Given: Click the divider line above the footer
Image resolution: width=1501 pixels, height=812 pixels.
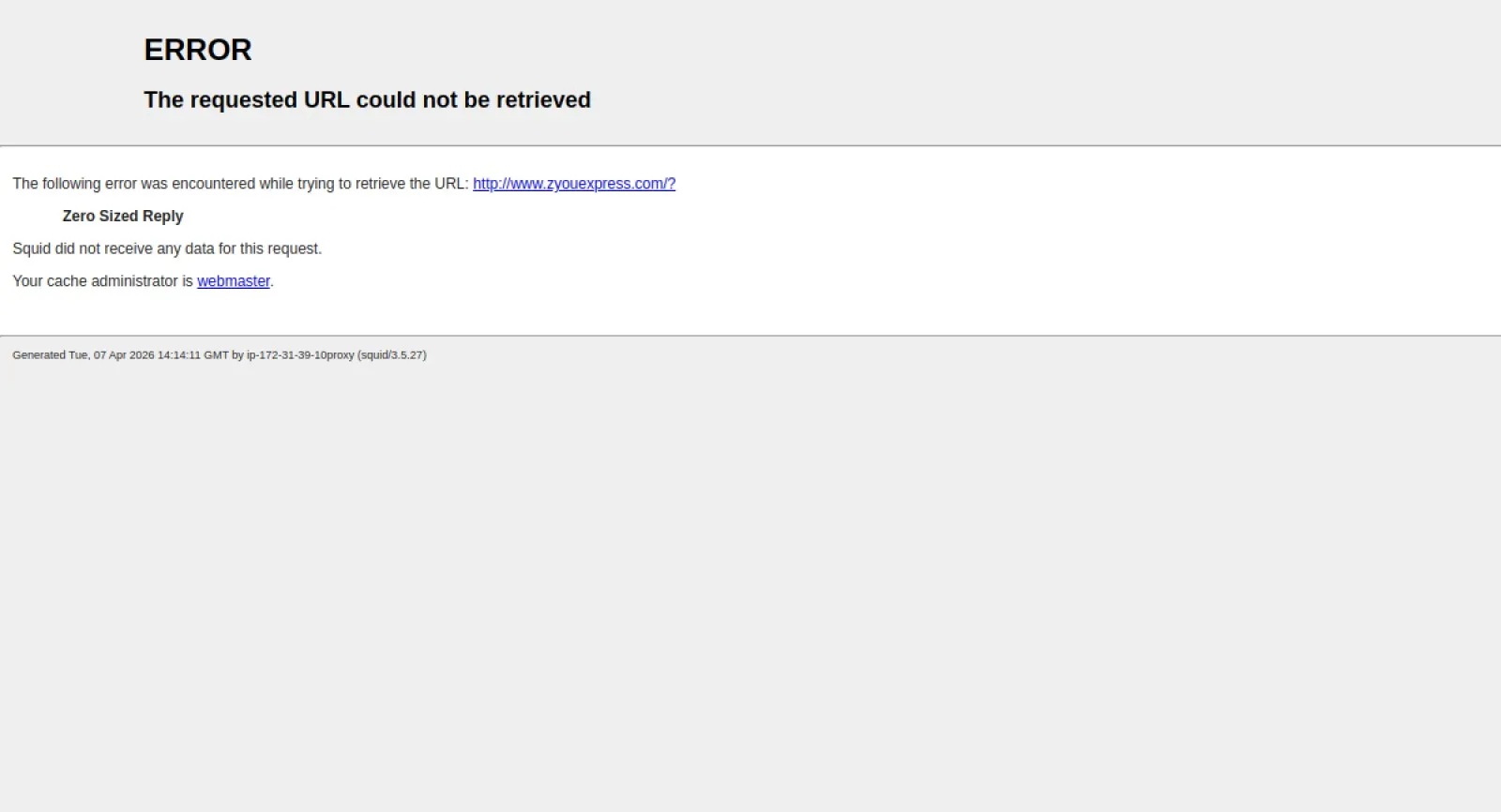Looking at the screenshot, I should pos(750,335).
